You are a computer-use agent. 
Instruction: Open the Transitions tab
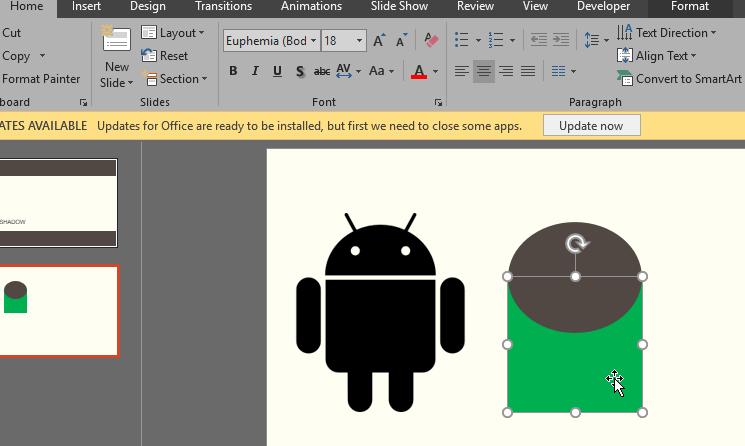tap(223, 6)
